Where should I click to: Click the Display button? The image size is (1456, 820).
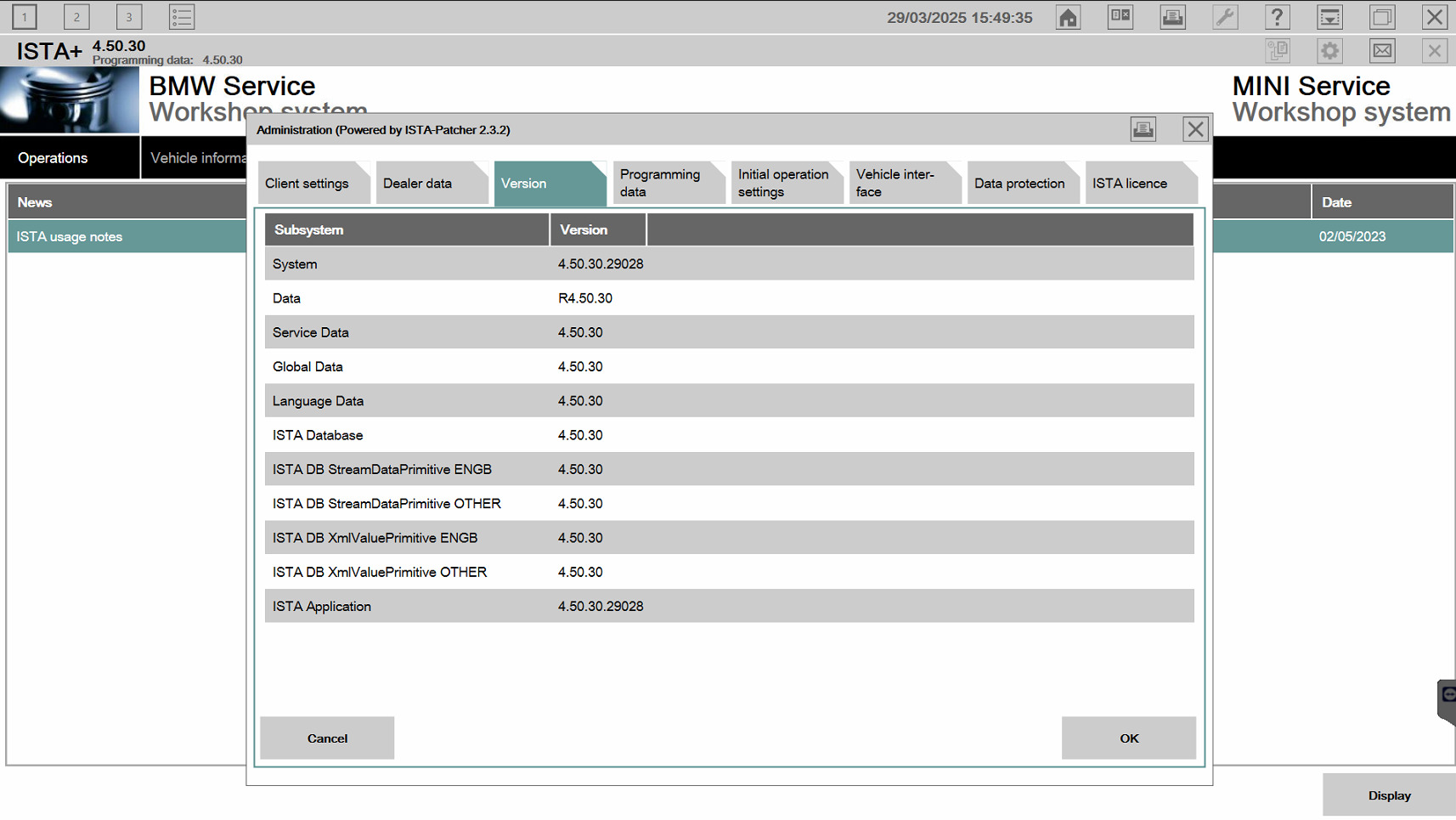pyautogui.click(x=1389, y=796)
